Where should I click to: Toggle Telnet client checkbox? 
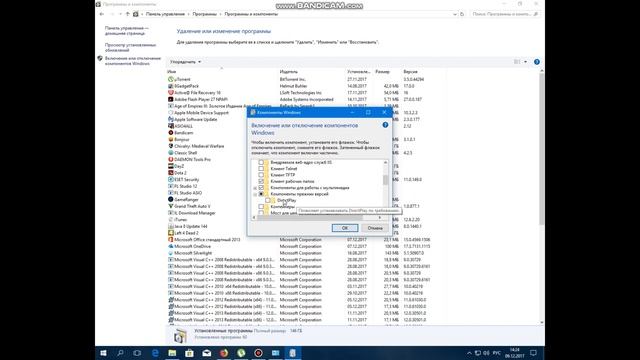click(x=261, y=169)
